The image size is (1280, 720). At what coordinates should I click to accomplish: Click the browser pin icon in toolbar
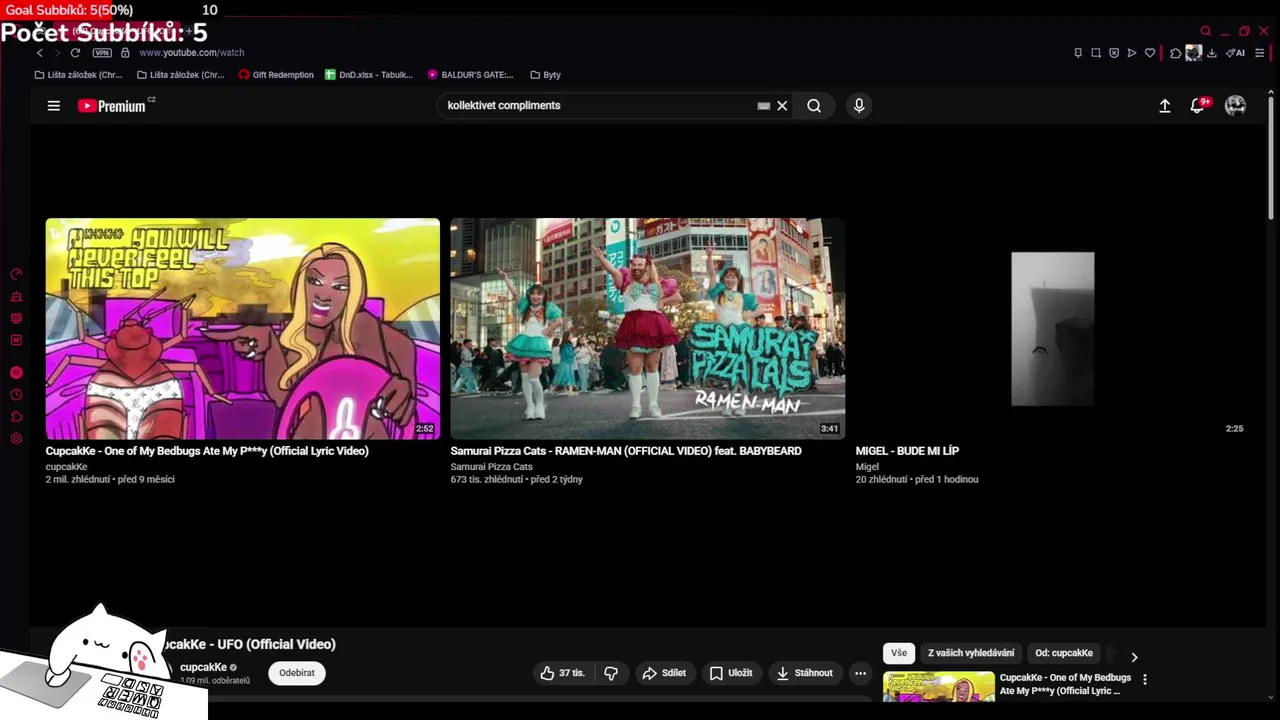click(x=1078, y=53)
